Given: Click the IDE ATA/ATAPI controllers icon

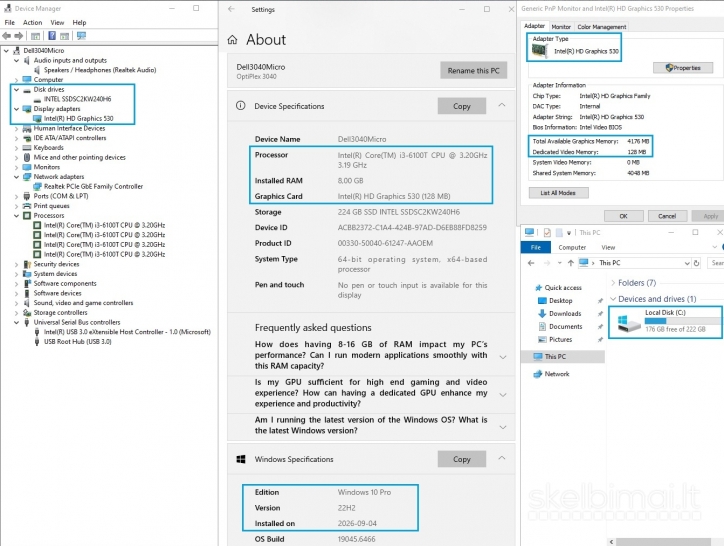Looking at the screenshot, I should click(27, 138).
